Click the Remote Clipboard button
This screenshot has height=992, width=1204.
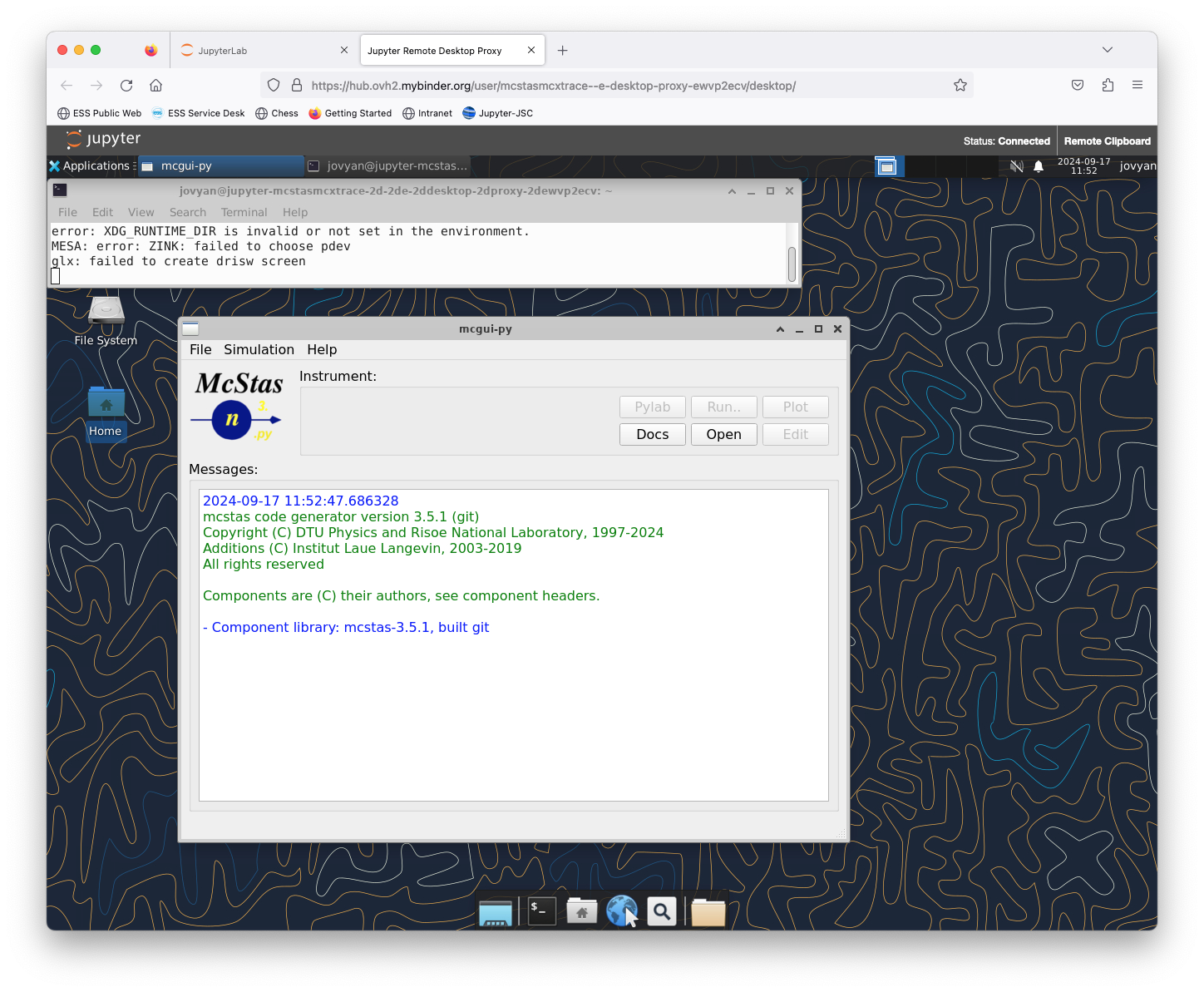coord(1107,141)
